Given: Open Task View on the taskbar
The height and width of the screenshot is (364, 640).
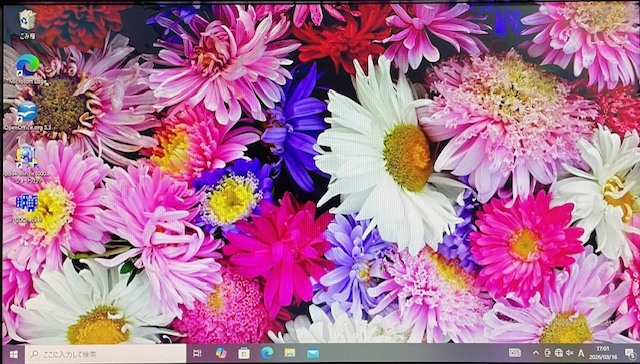Looking at the screenshot, I should pyautogui.click(x=197, y=353).
